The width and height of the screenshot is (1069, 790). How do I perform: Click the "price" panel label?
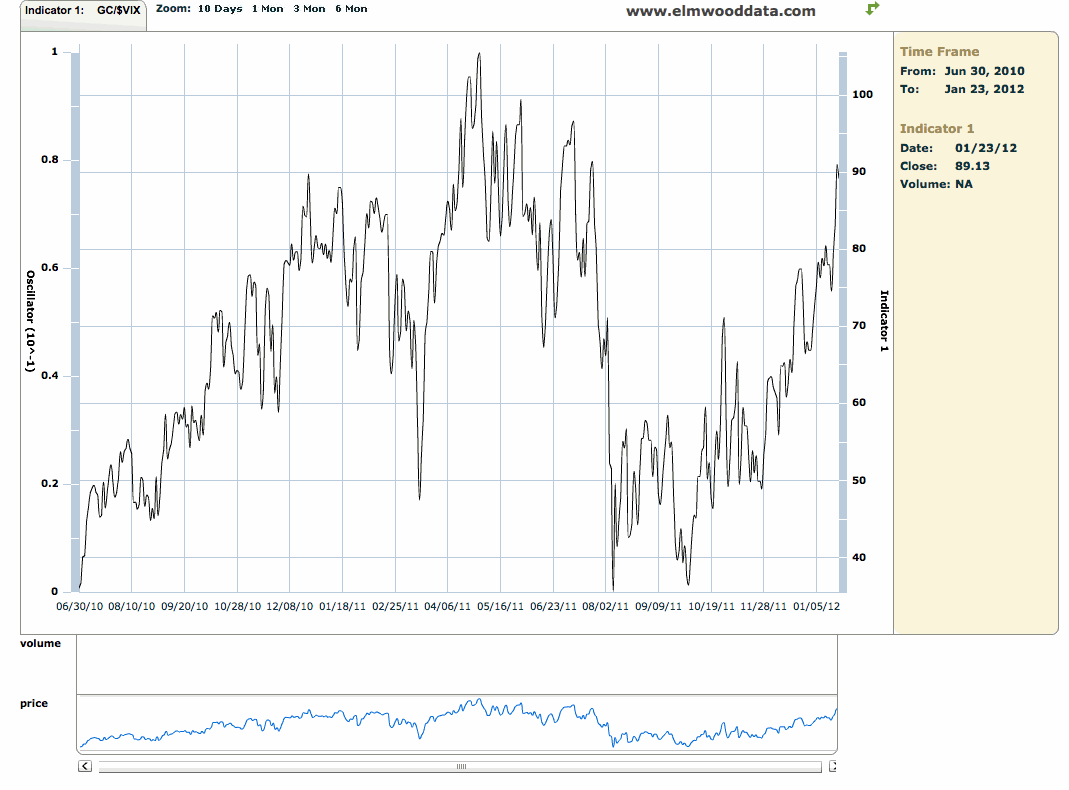pos(36,703)
